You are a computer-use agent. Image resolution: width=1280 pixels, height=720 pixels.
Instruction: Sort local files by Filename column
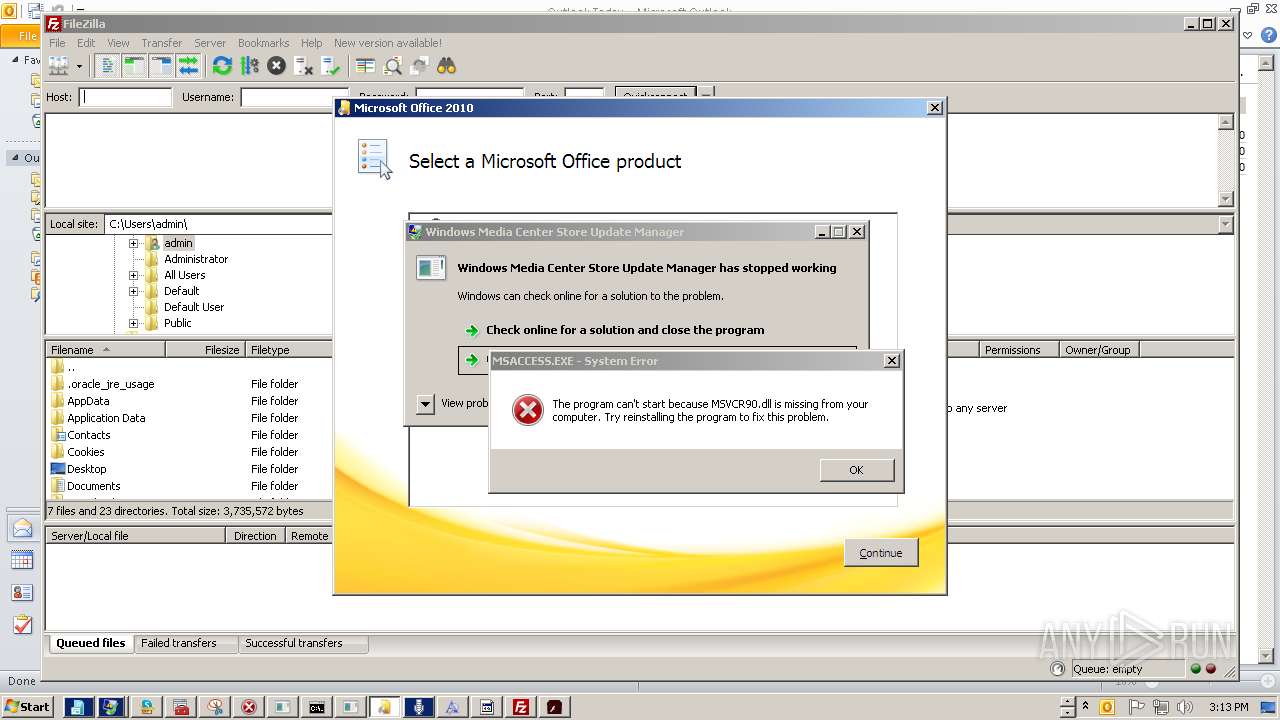[105, 350]
